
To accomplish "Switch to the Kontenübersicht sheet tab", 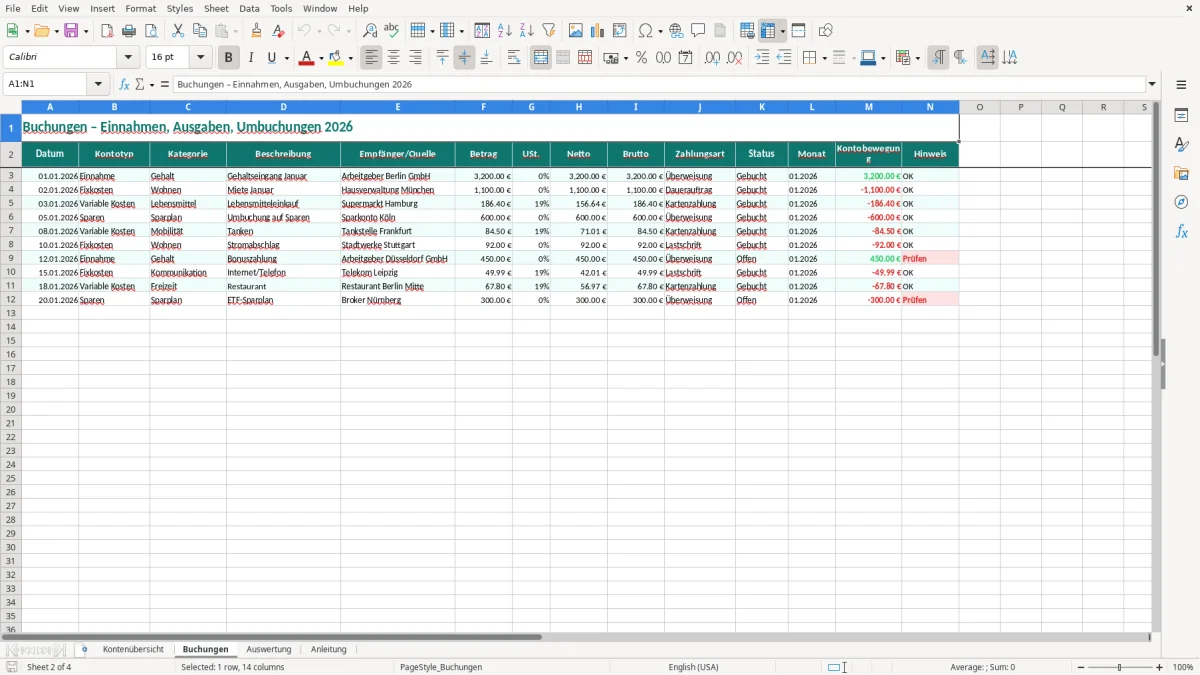I will (x=133, y=650).
